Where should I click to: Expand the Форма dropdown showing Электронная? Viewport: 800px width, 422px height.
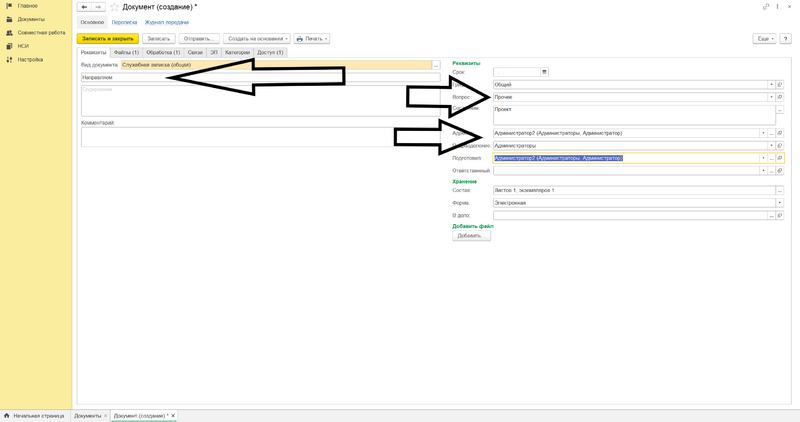click(779, 203)
